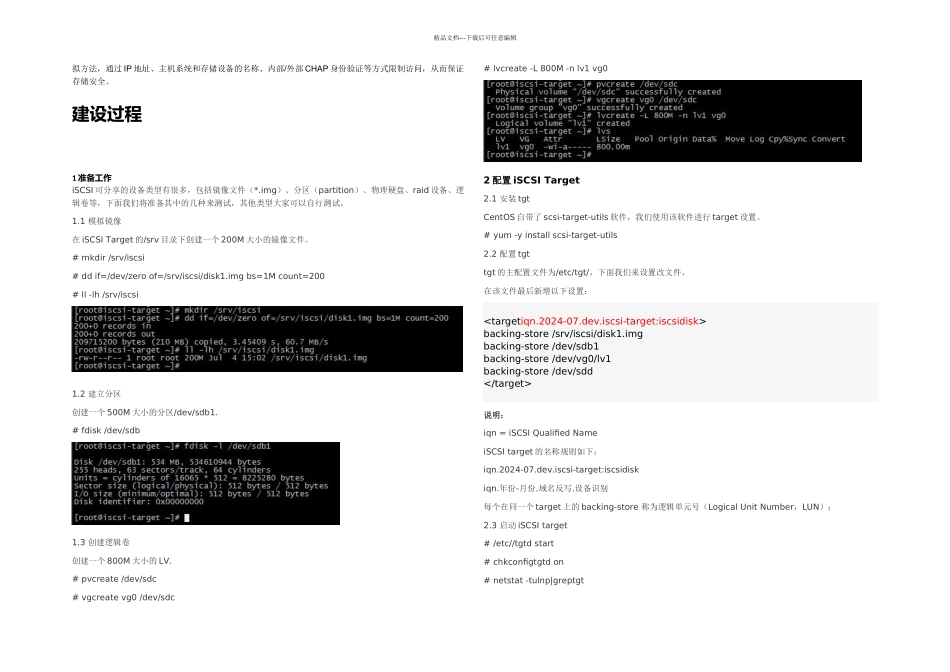The image size is (950, 672).
Task: Click the 1准备工作 section heading
Action: [91, 178]
